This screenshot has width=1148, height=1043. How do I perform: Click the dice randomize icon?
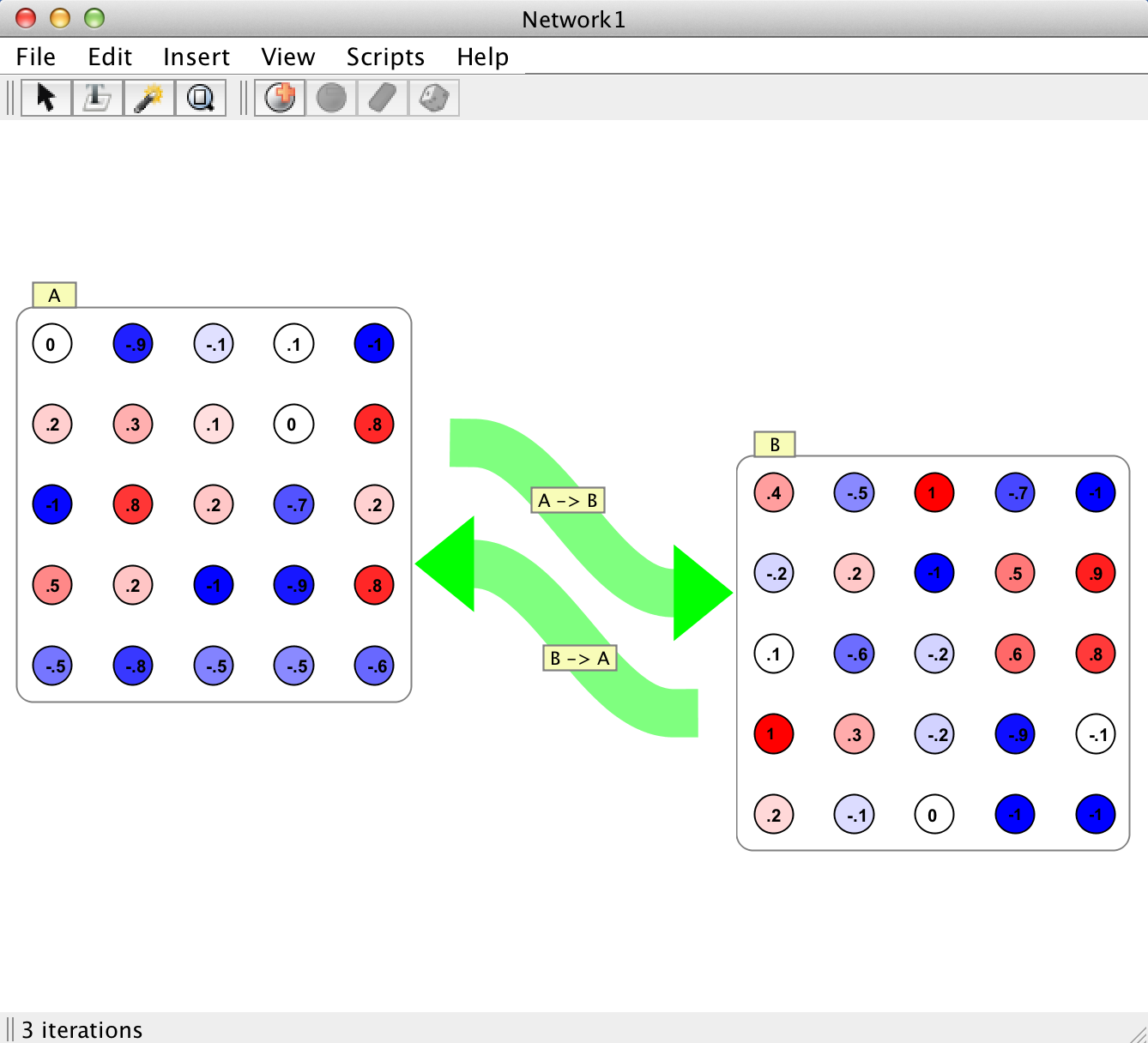click(x=434, y=98)
